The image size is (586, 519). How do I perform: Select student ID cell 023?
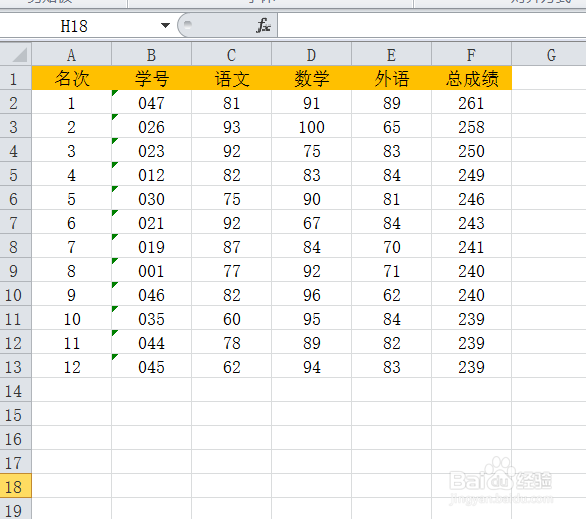tap(151, 150)
